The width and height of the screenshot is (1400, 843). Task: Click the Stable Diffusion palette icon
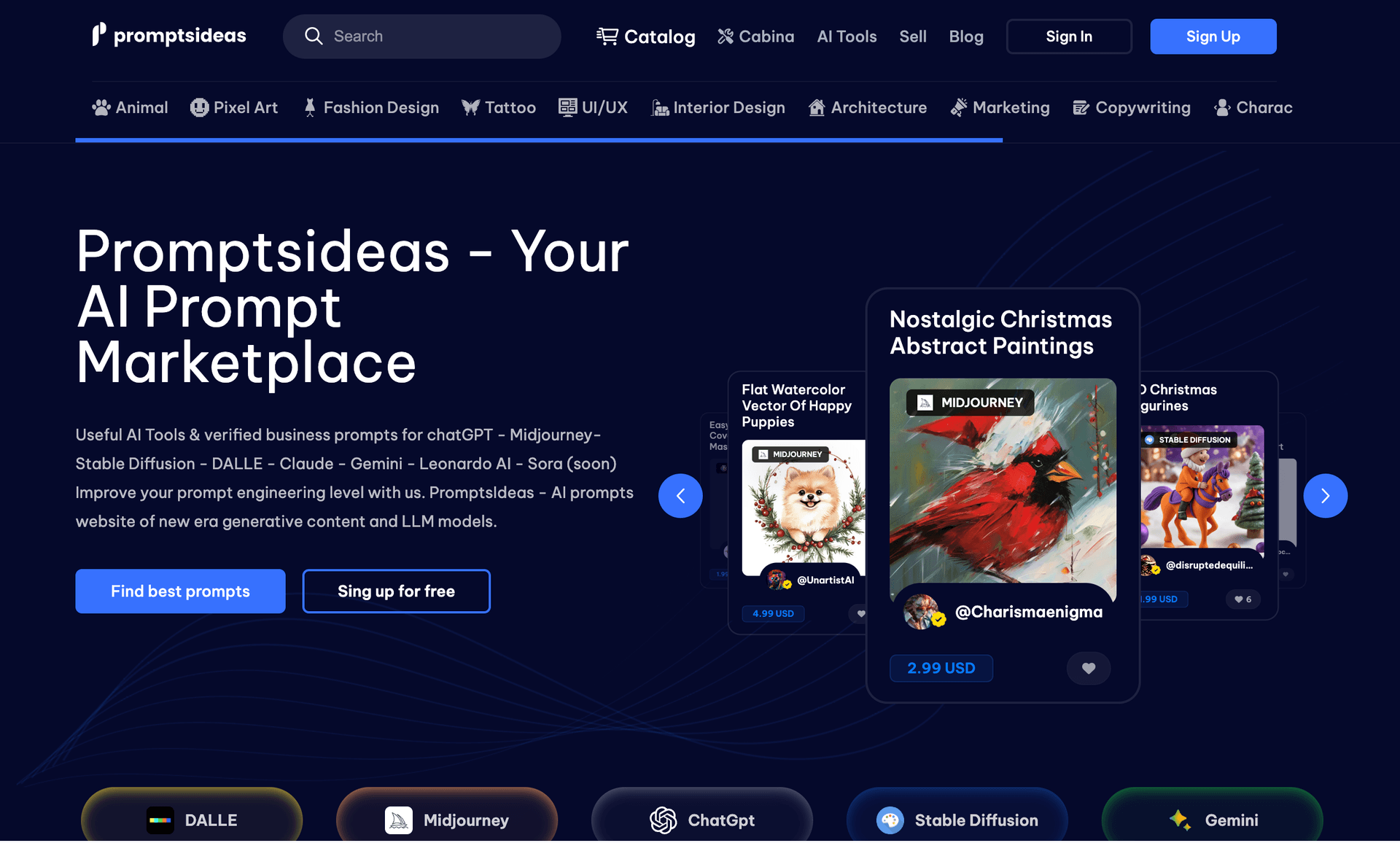coord(890,820)
